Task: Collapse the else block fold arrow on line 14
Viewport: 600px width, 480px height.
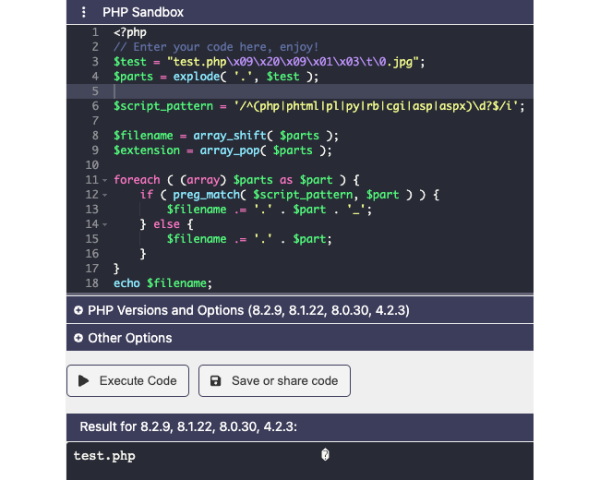Action: point(104,224)
